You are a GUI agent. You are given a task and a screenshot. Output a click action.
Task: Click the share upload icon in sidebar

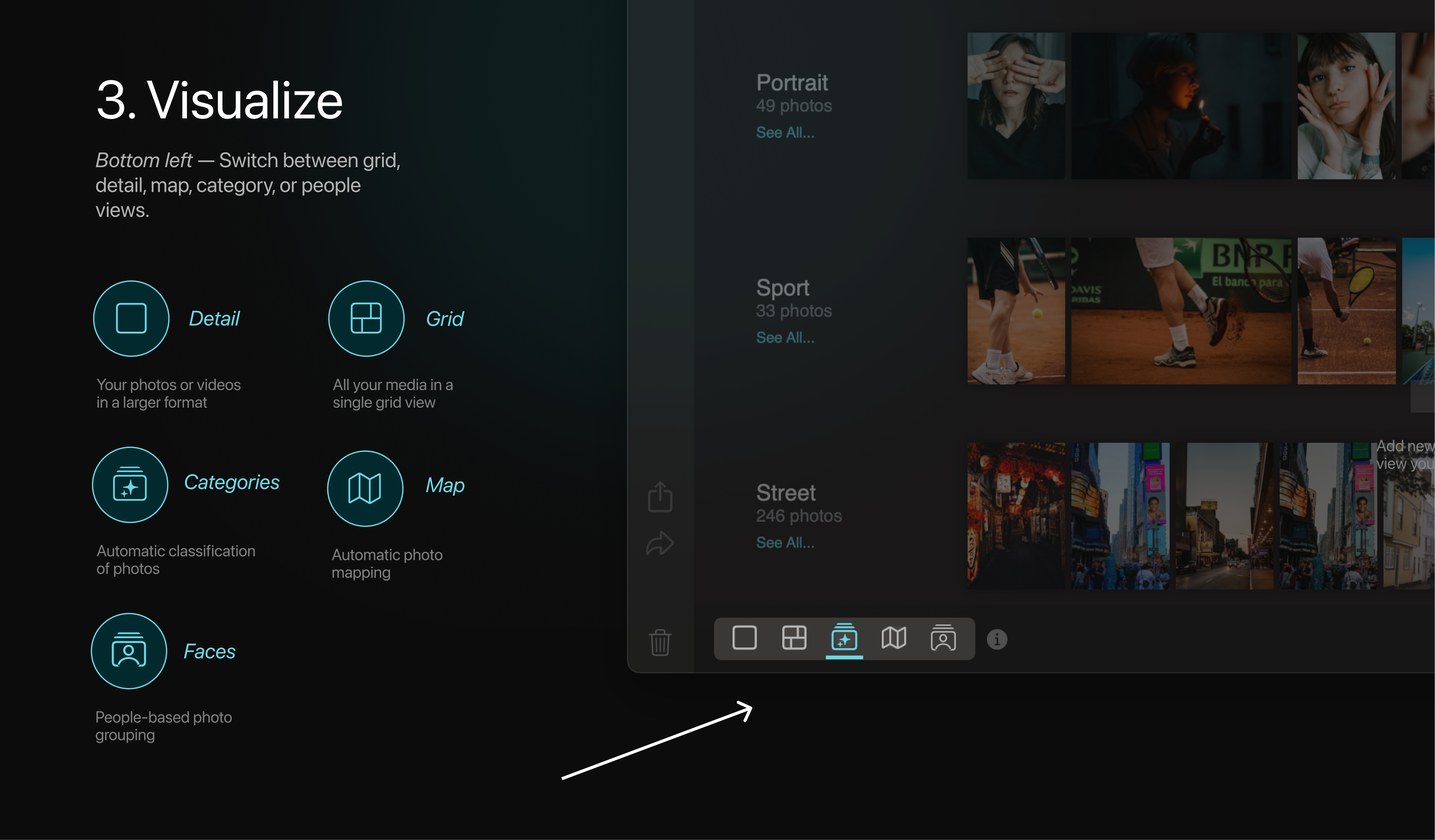(x=660, y=498)
